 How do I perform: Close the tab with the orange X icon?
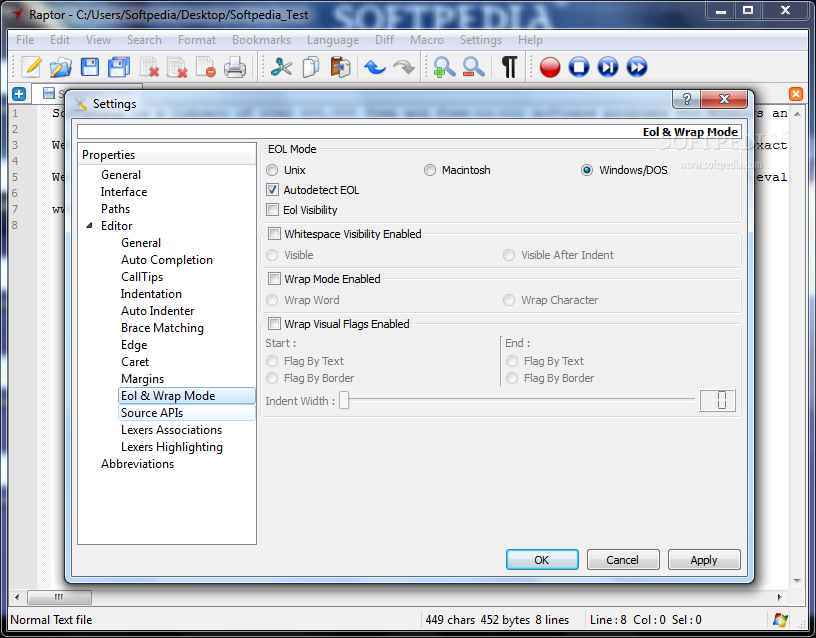click(x=796, y=94)
